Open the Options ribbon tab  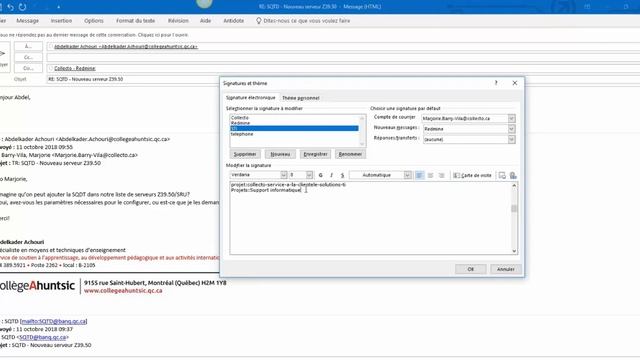point(94,21)
